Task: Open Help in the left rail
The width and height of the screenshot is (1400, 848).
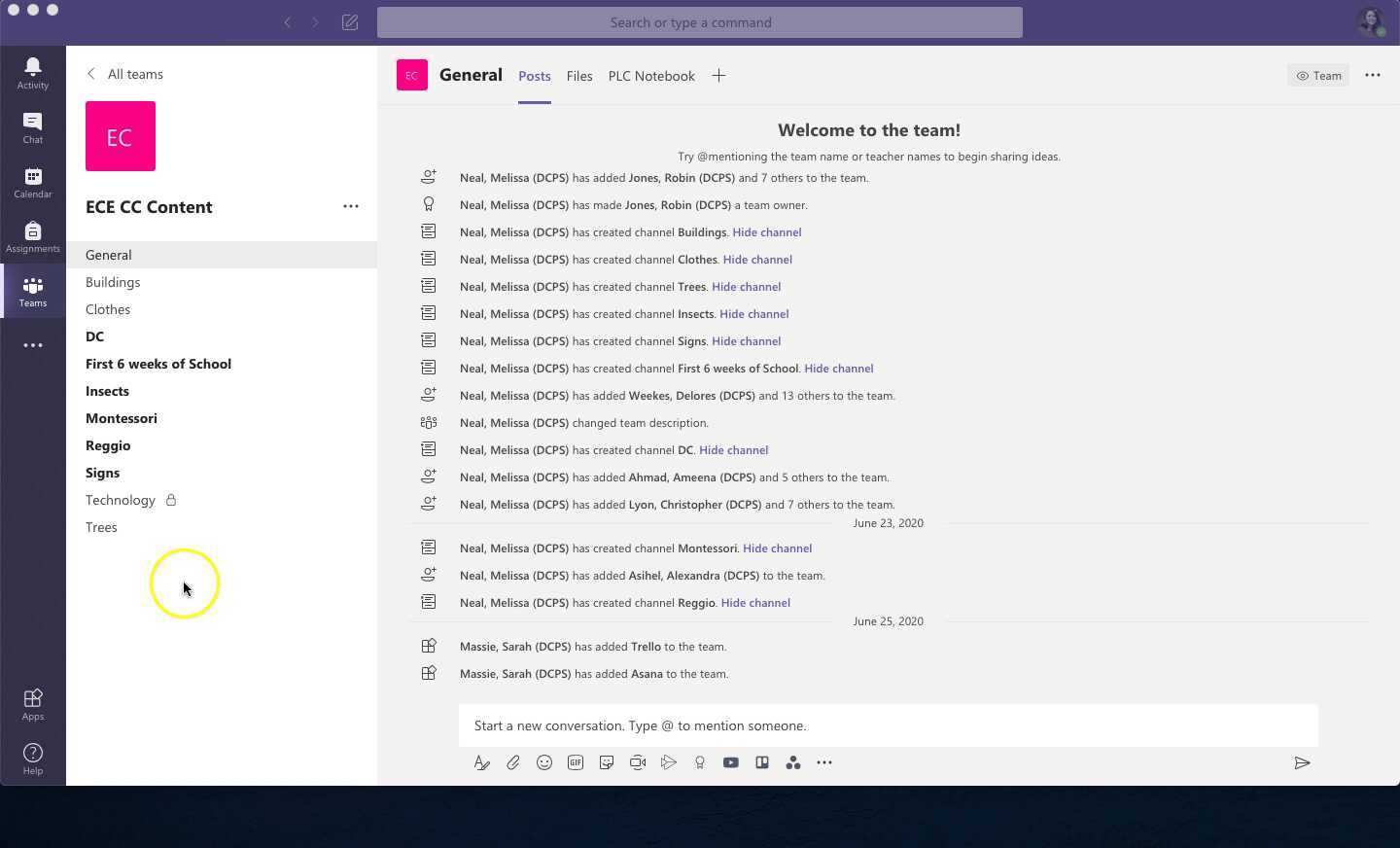Action: (x=33, y=759)
